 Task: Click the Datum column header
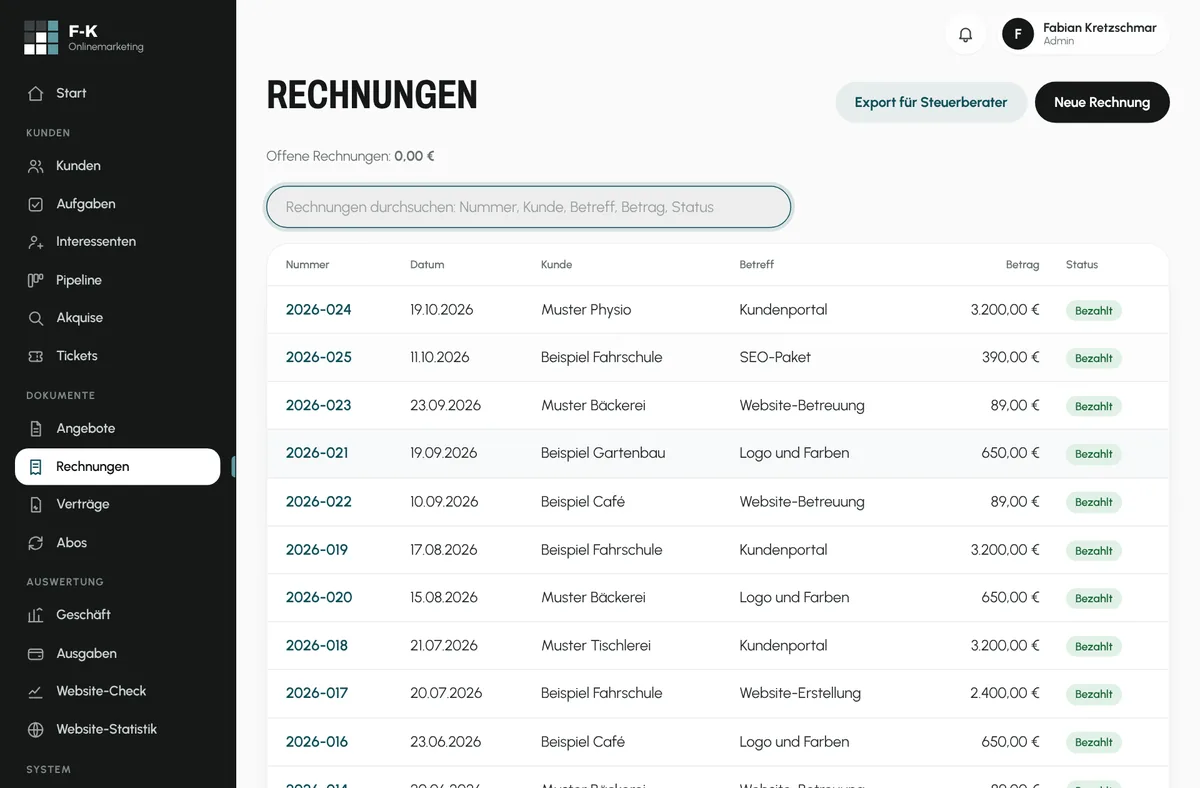point(427,265)
